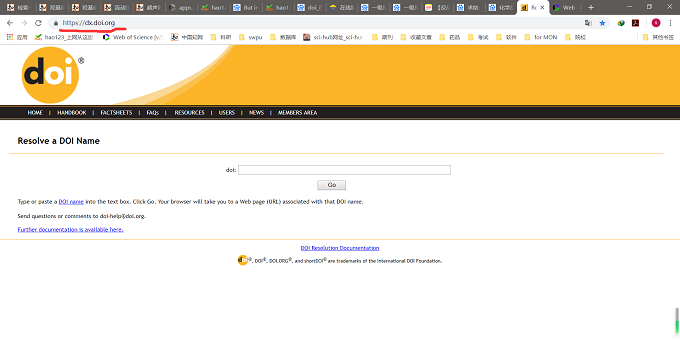Minimize the browser window
This screenshot has height=364, width=680.
click(629, 7)
